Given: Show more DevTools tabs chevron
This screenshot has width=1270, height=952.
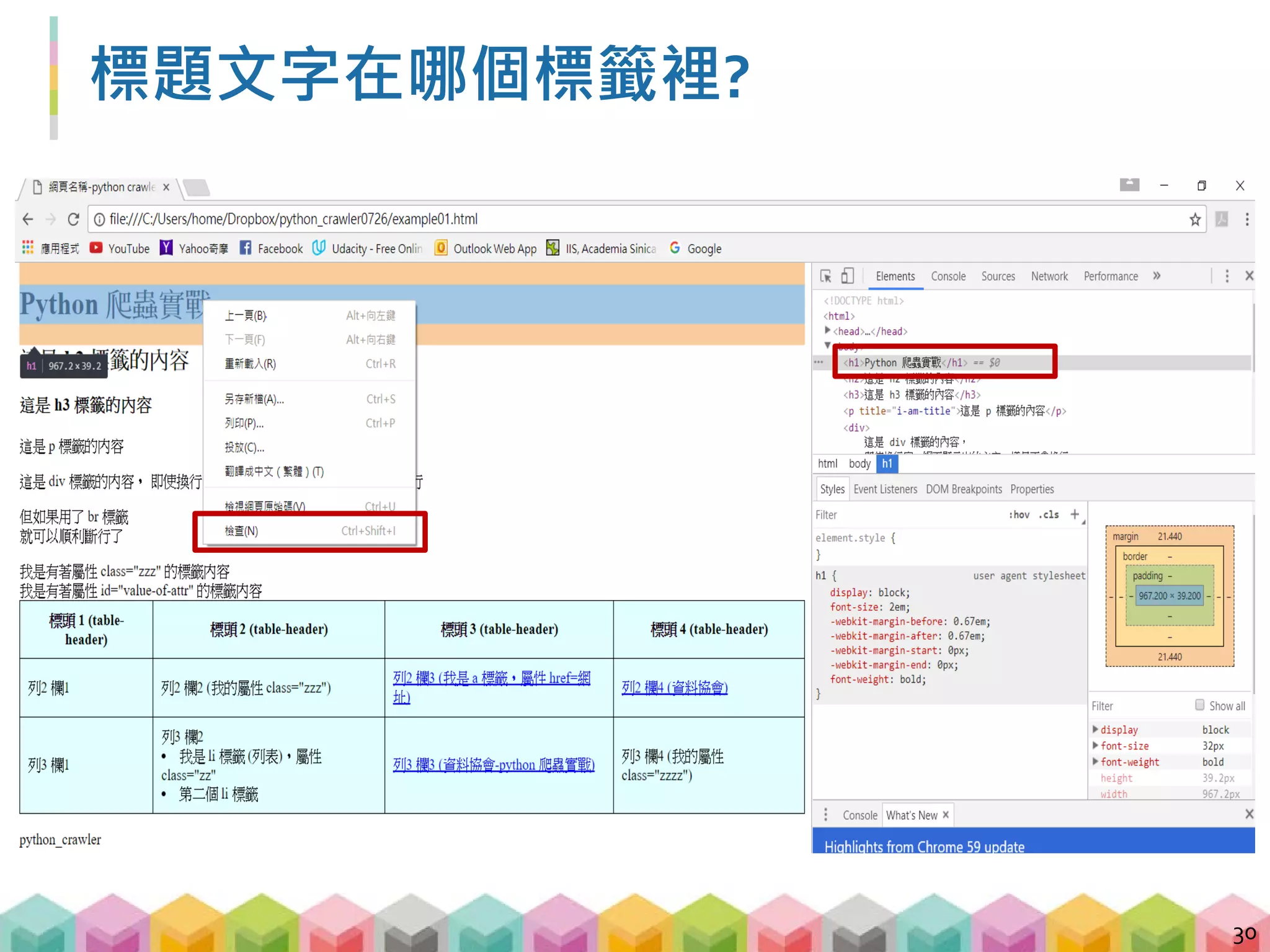Looking at the screenshot, I should pos(1157,276).
